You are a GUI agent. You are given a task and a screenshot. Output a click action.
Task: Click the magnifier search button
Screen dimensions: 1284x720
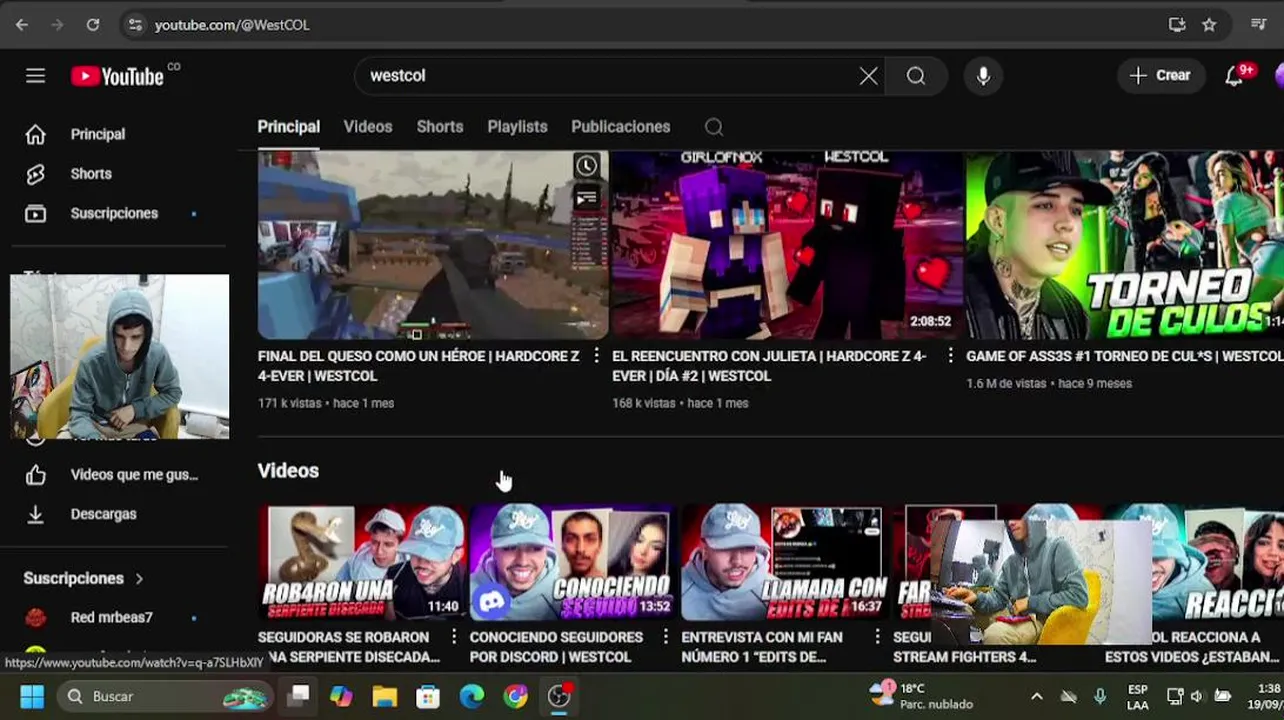coord(916,76)
